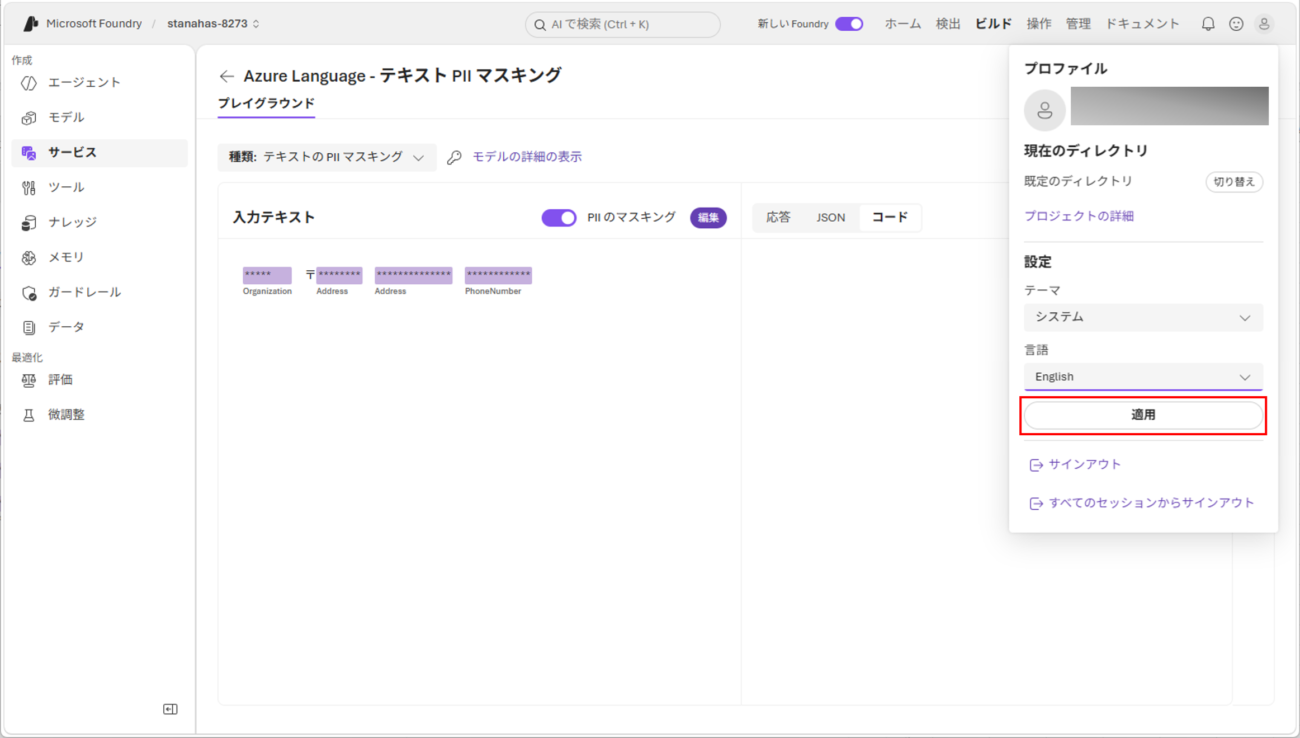Open the プロジェクトの詳細 link
The height and width of the screenshot is (738, 1300).
coord(1079,216)
